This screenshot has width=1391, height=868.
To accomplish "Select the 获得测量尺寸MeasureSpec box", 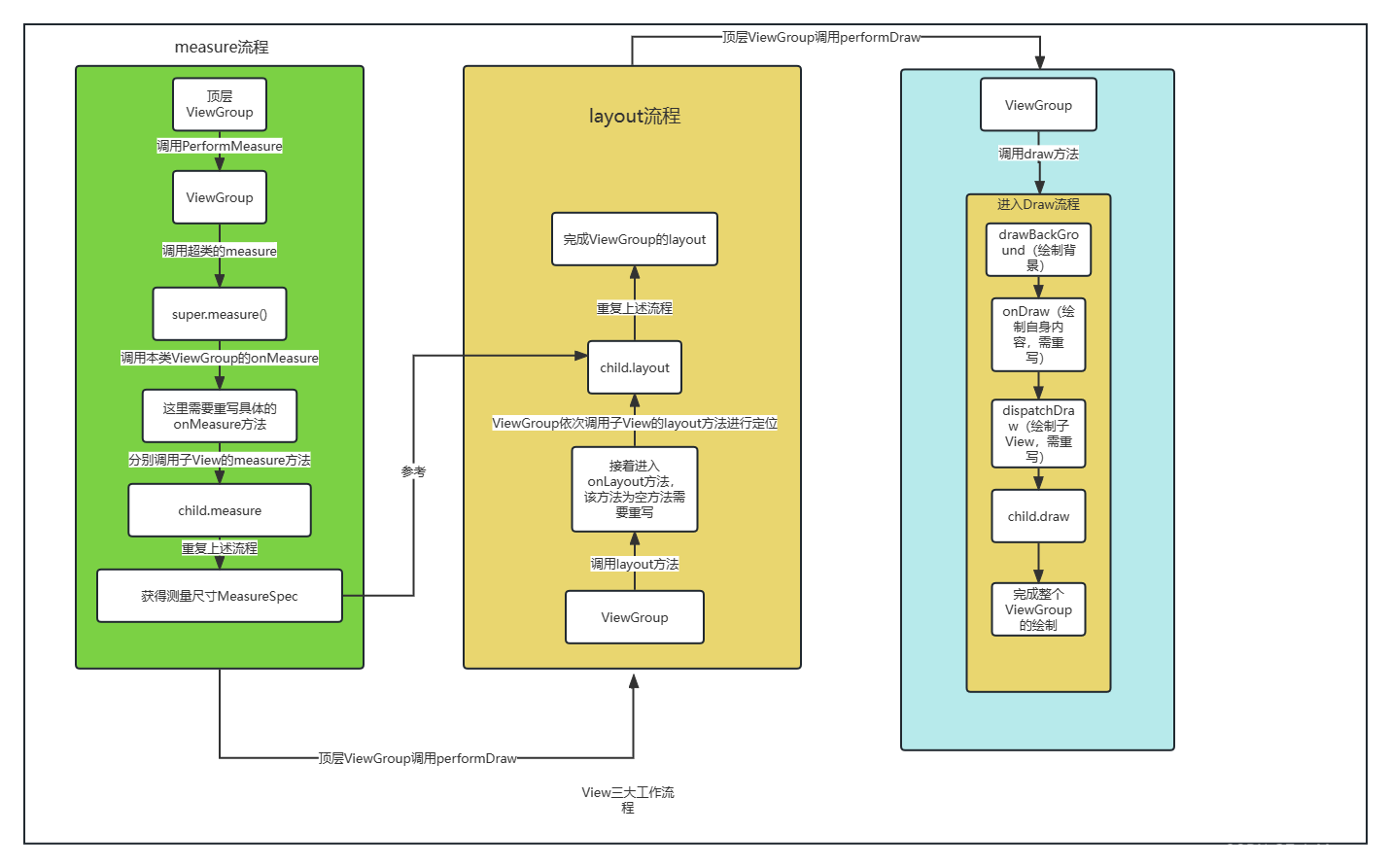I will [220, 596].
